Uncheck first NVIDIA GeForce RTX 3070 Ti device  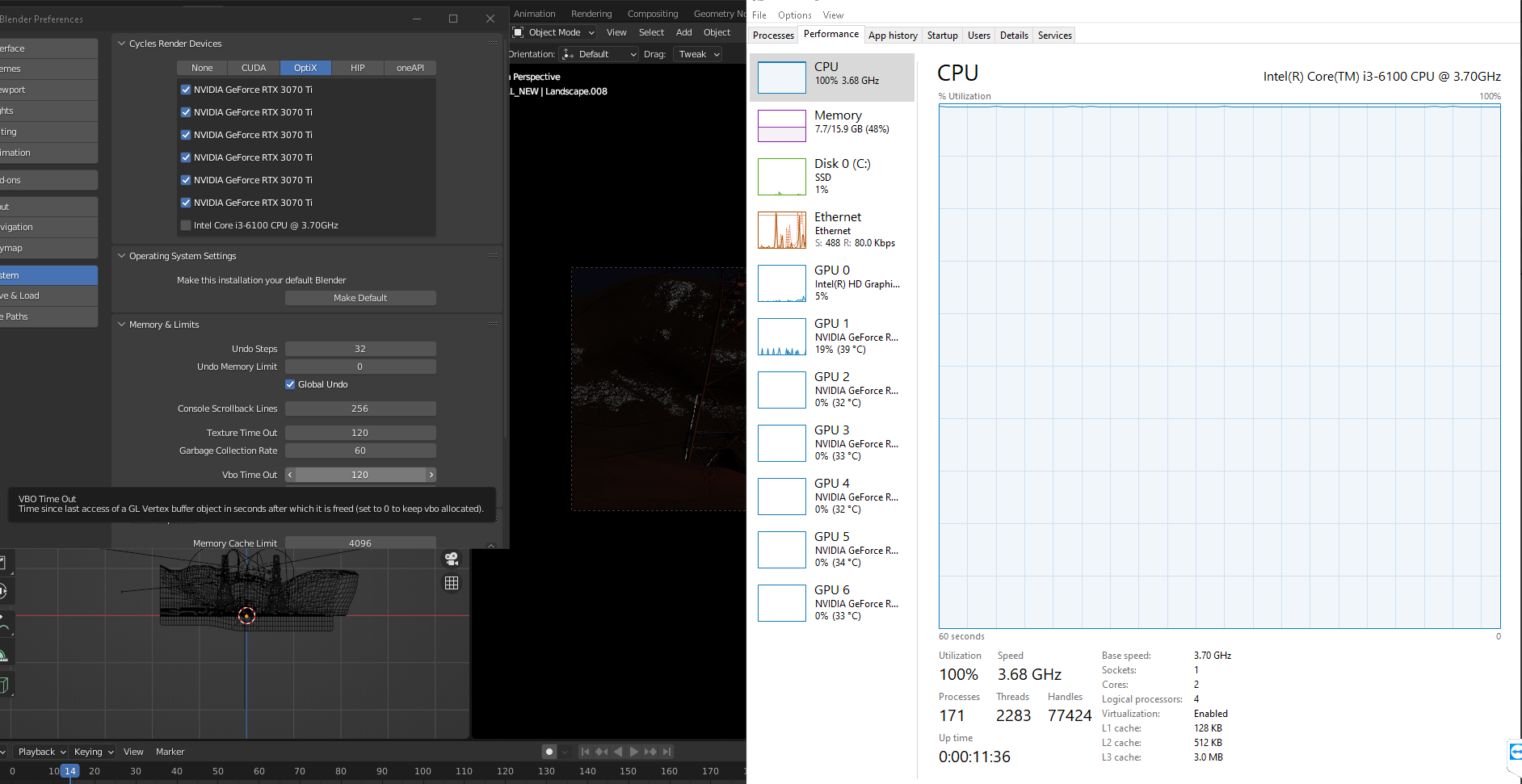pyautogui.click(x=186, y=90)
